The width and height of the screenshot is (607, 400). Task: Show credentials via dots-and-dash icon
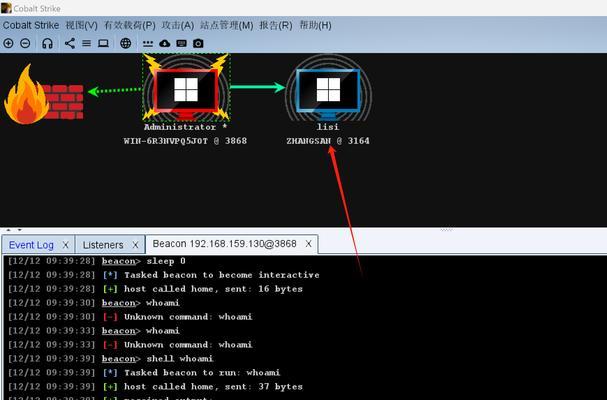coord(148,44)
